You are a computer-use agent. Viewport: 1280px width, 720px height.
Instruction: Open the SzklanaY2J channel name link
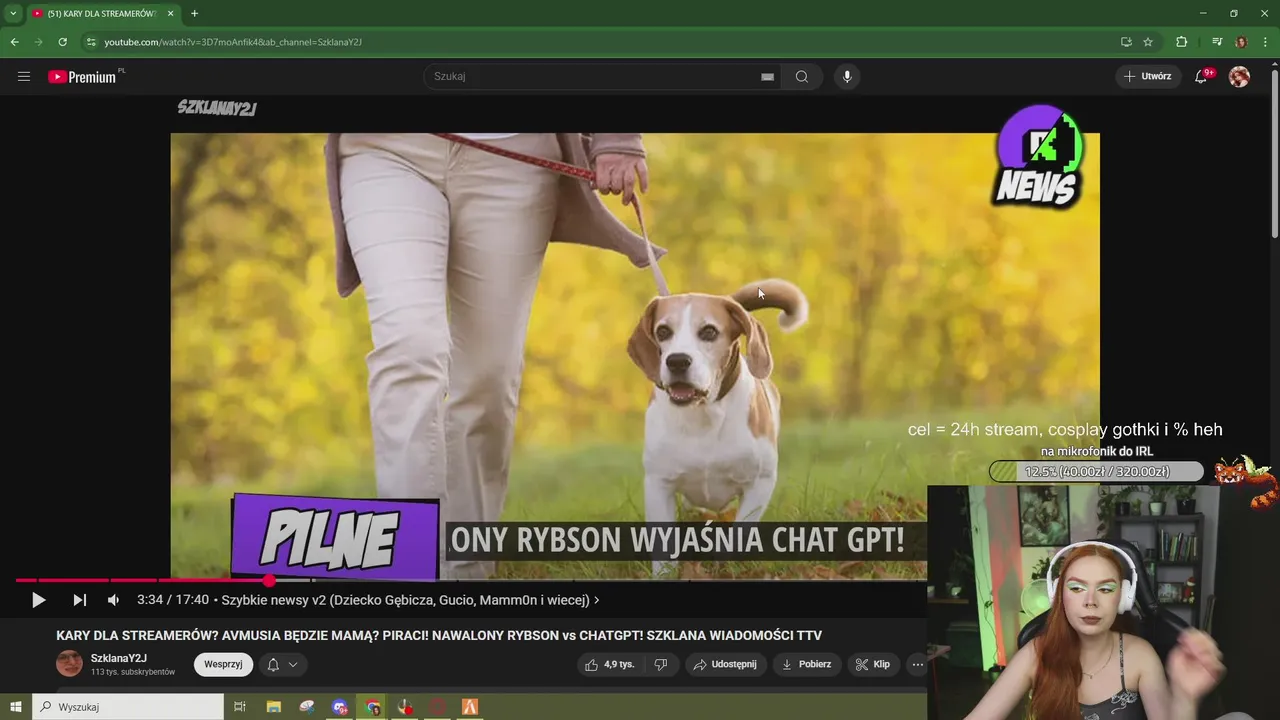119,658
